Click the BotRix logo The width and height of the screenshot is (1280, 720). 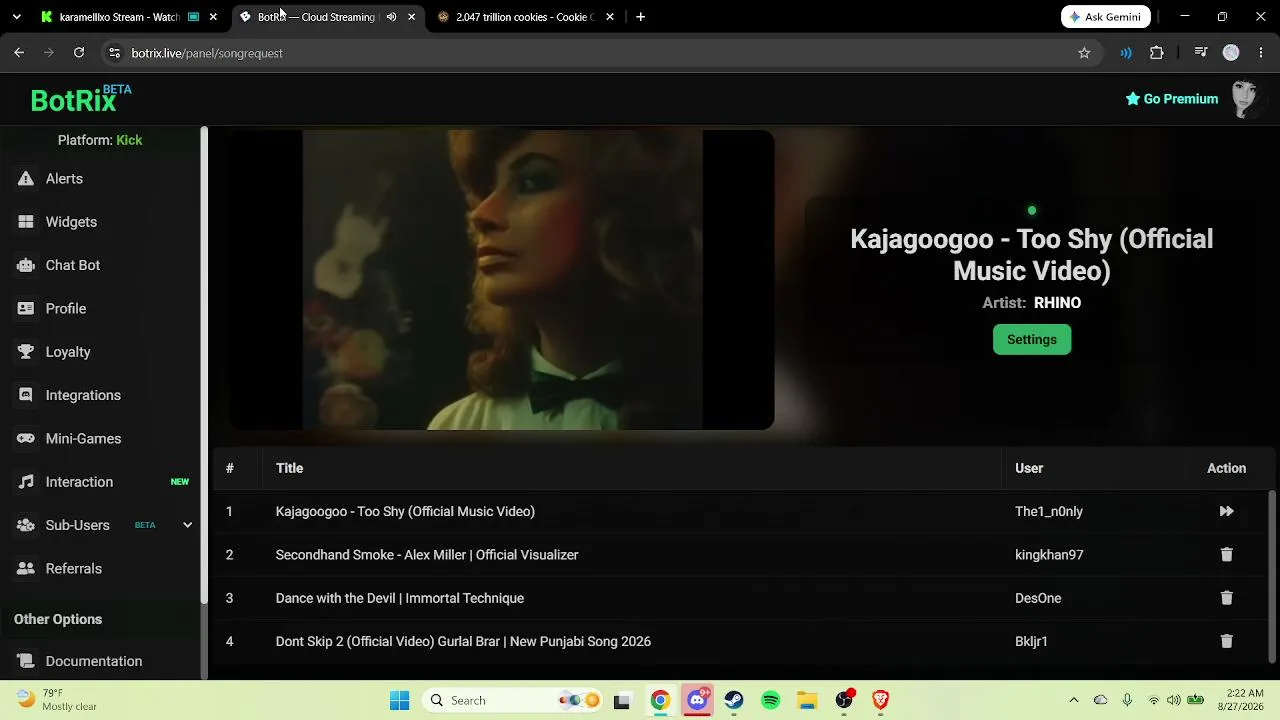81,99
